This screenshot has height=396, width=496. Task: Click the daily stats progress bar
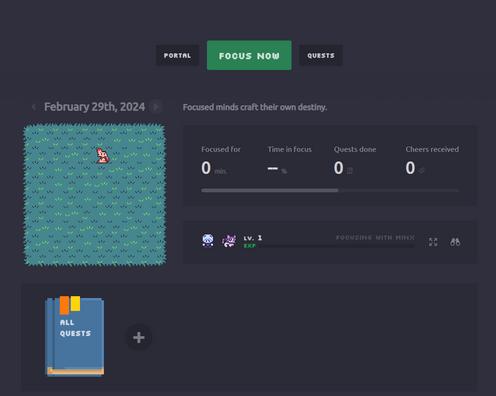[x=330, y=190]
